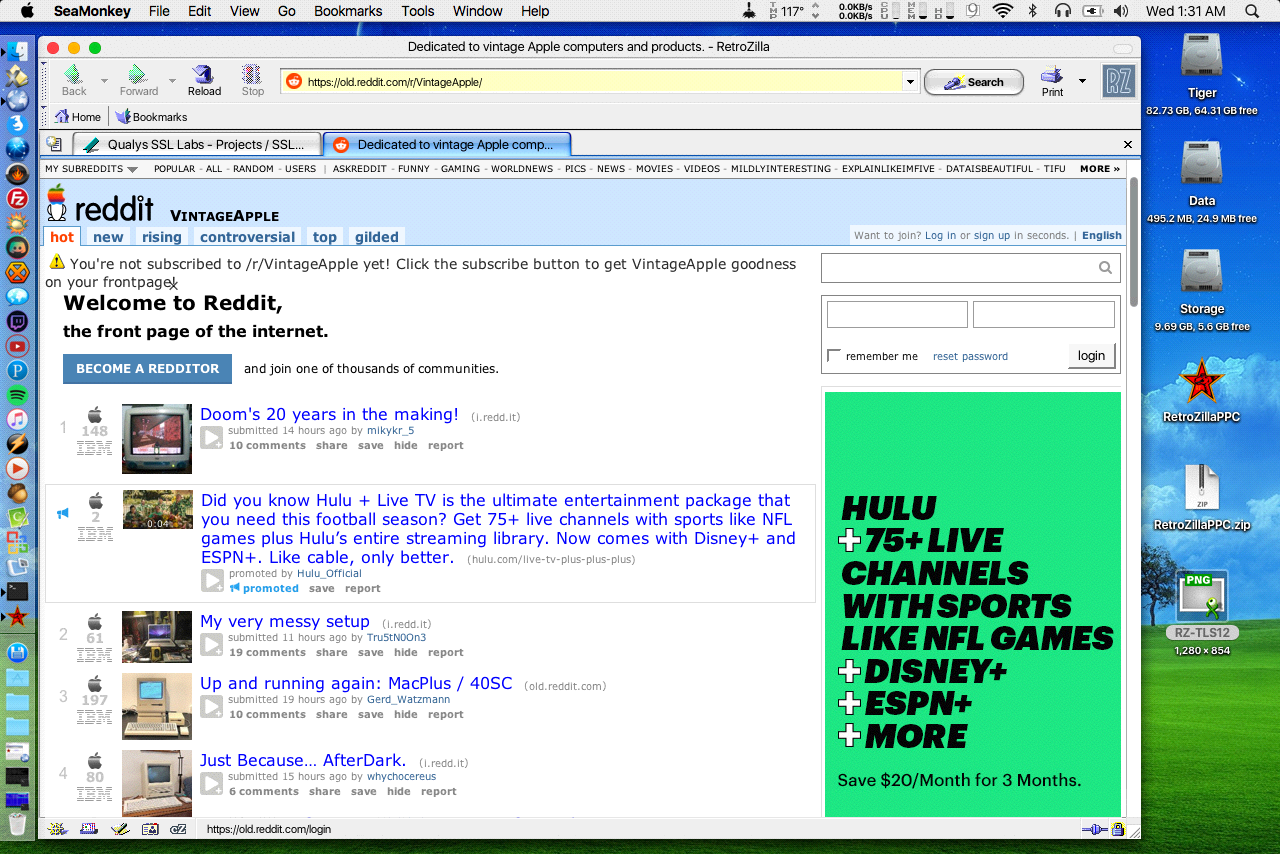
Task: Upvote the Just Because AfterDark post
Action: [x=94, y=760]
